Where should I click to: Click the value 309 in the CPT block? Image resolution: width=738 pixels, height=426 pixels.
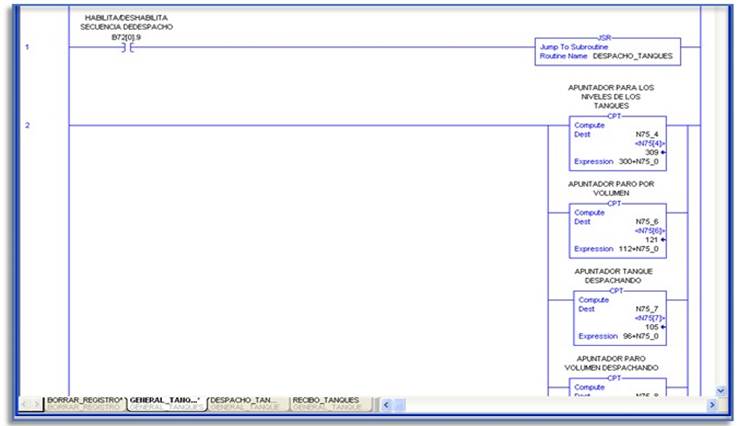652,153
